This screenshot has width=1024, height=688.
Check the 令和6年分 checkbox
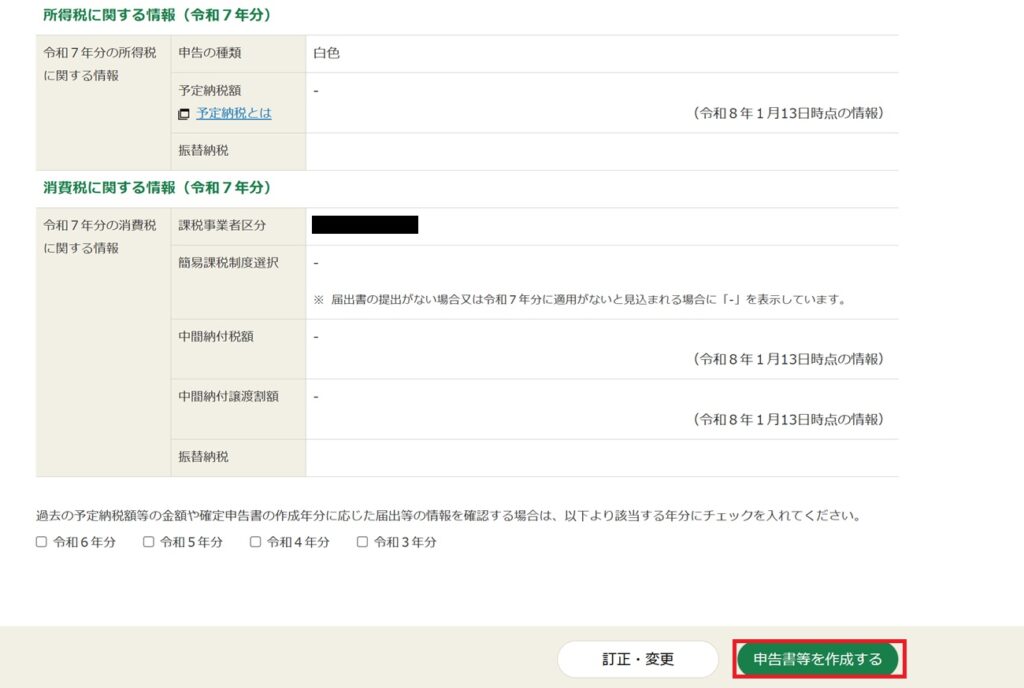(42, 542)
